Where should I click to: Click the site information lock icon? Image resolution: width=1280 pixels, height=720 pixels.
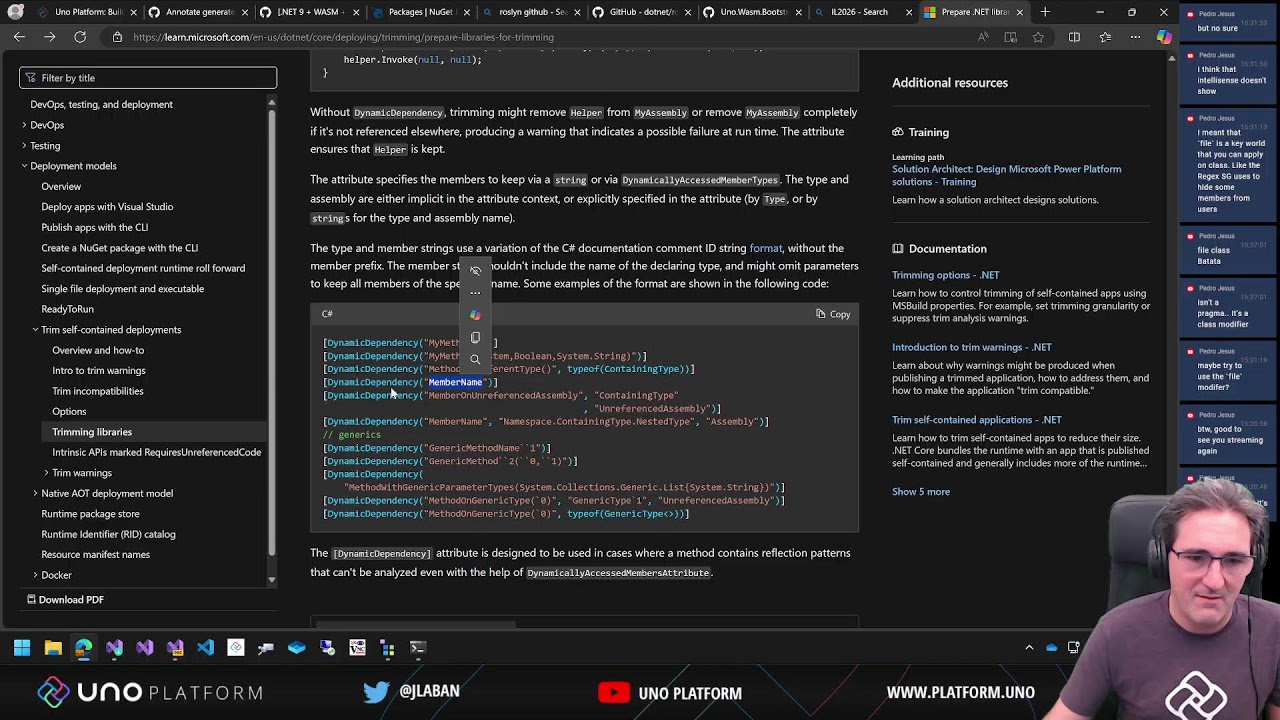(x=117, y=37)
